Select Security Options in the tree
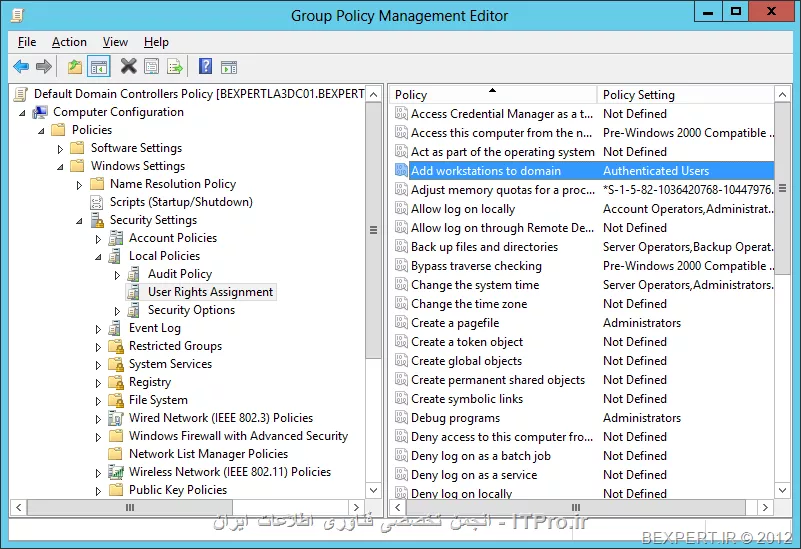Image resolution: width=801 pixels, height=549 pixels. [x=191, y=310]
